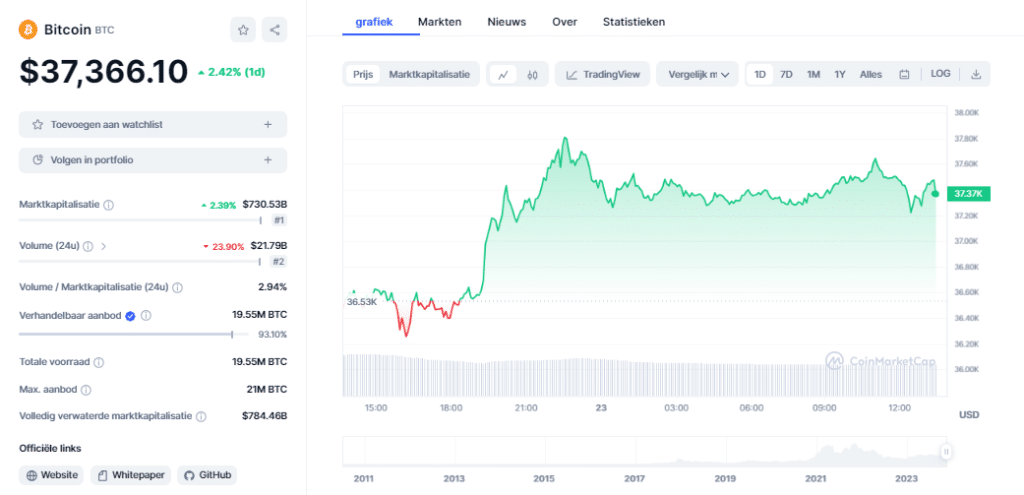Click the 2021 timeline year marker
Viewport: 1024px width, 495px height.
click(x=815, y=479)
